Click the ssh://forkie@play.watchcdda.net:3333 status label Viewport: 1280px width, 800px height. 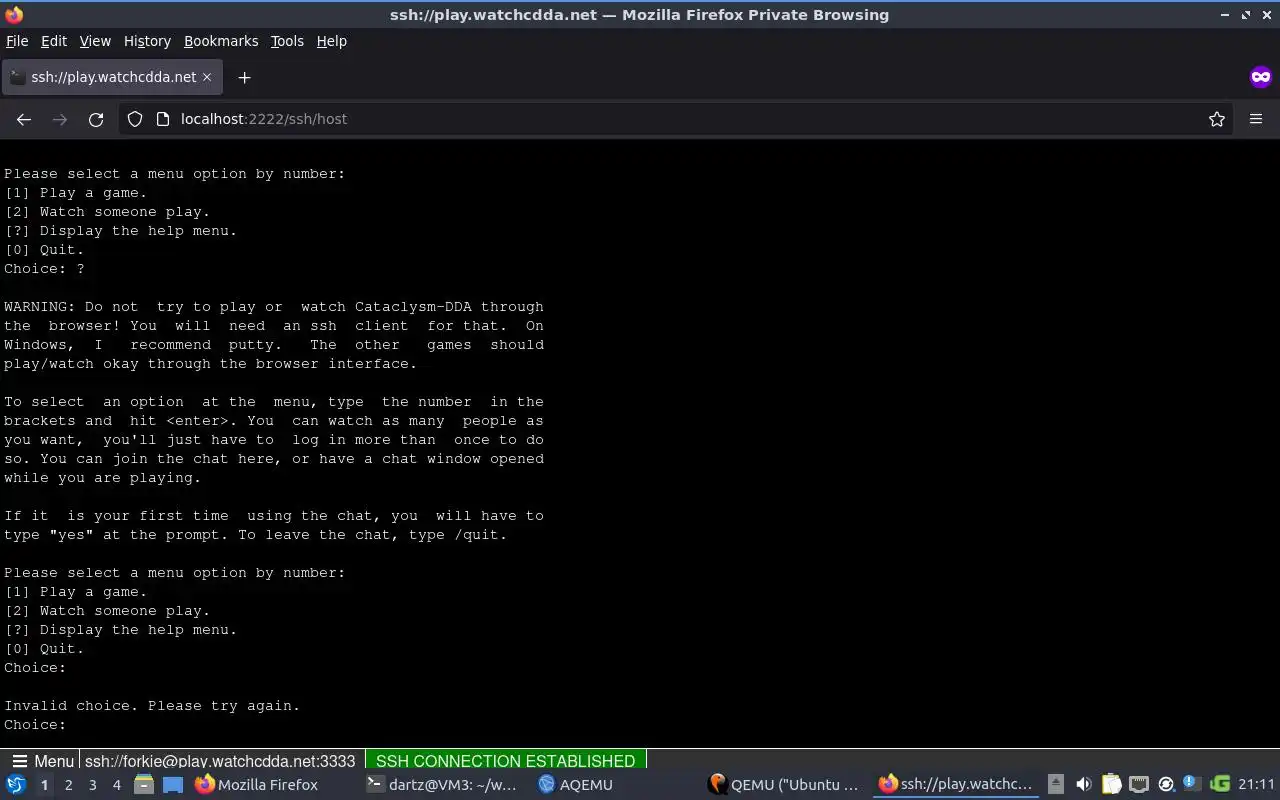click(x=220, y=761)
